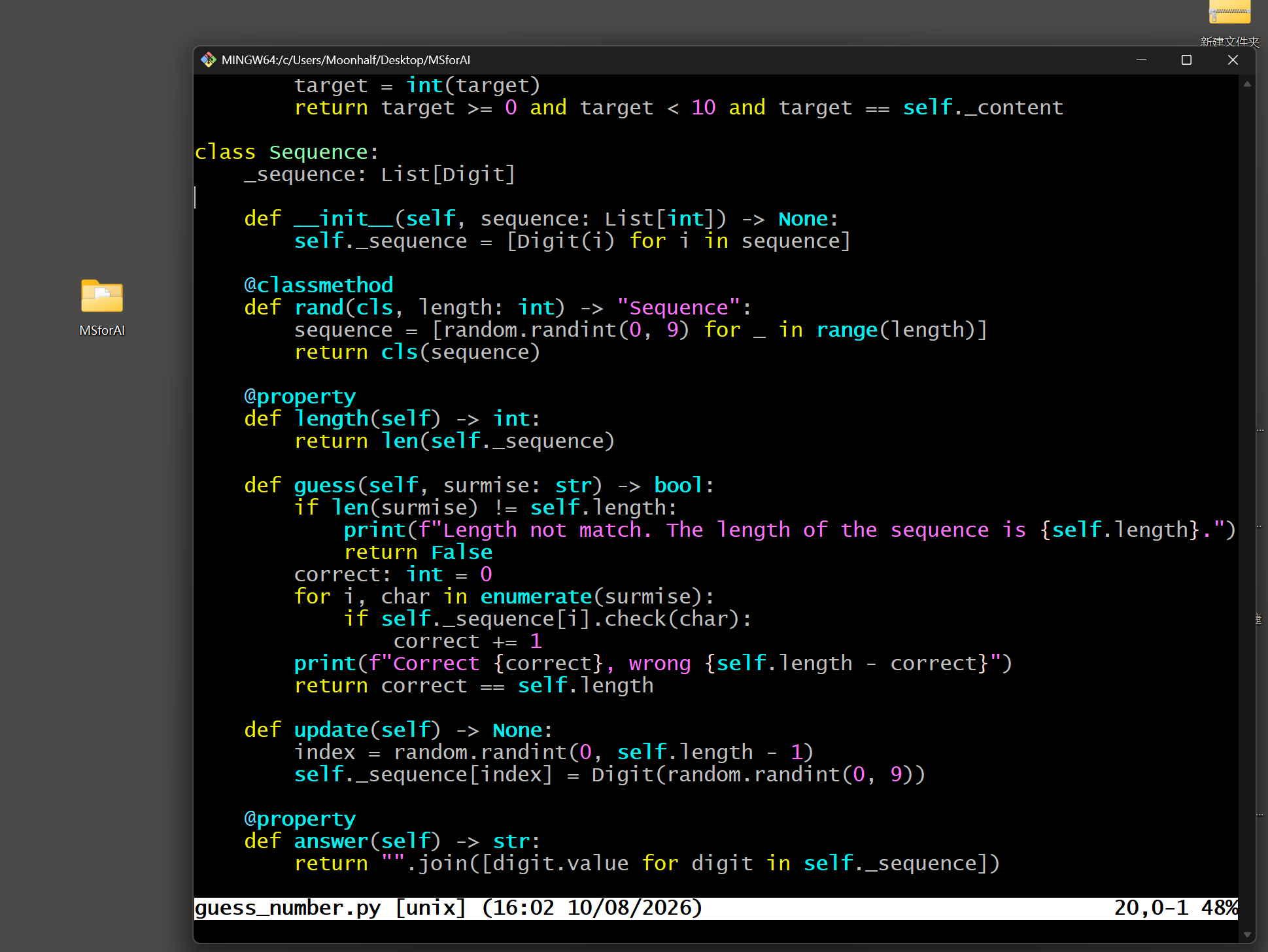Click the first '@property' decorator above length
The width and height of the screenshot is (1268, 952).
300,396
